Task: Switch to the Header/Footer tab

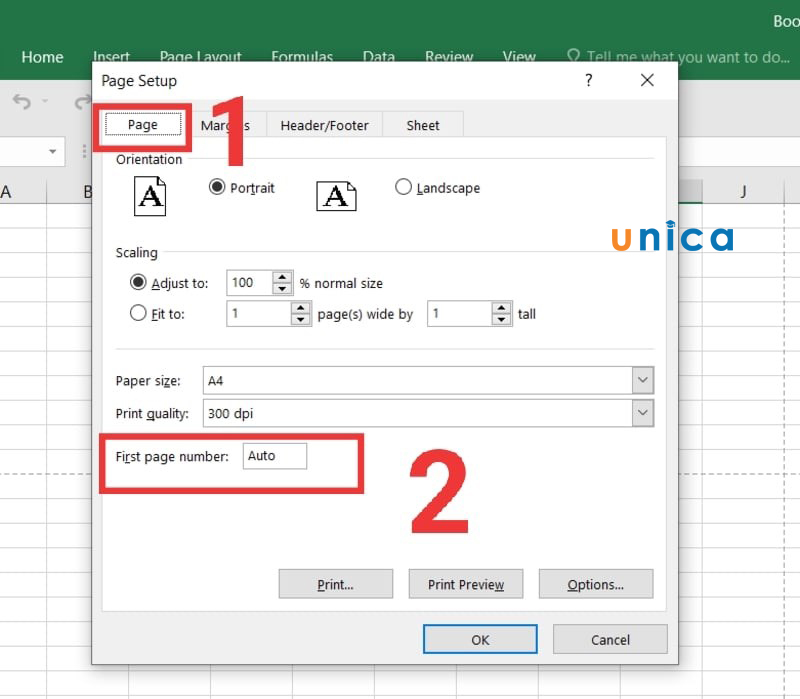Action: point(324,125)
